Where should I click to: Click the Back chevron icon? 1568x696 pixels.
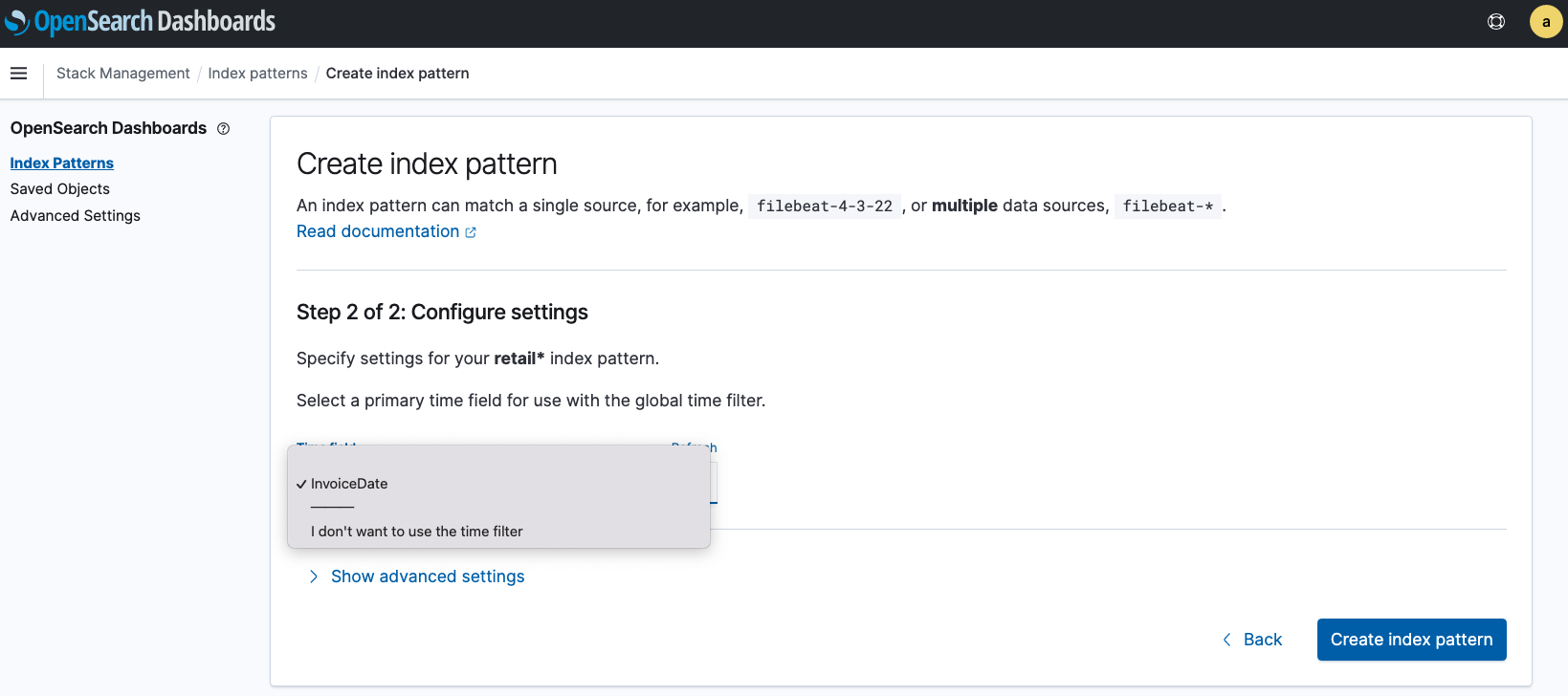click(x=1227, y=640)
